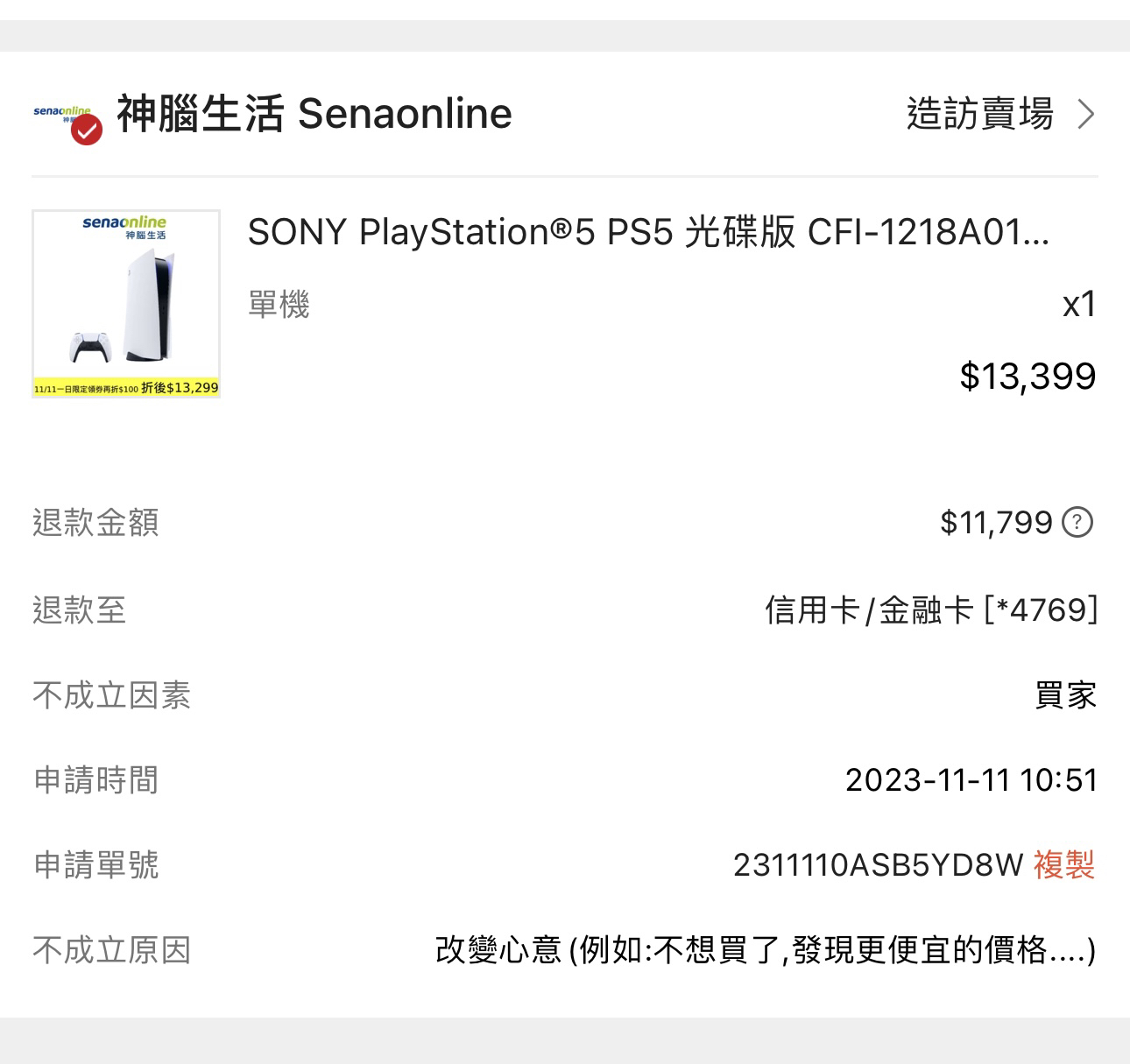Image resolution: width=1130 pixels, height=1064 pixels.
Task: Click the x1 quantity indicator
Action: 1079,304
